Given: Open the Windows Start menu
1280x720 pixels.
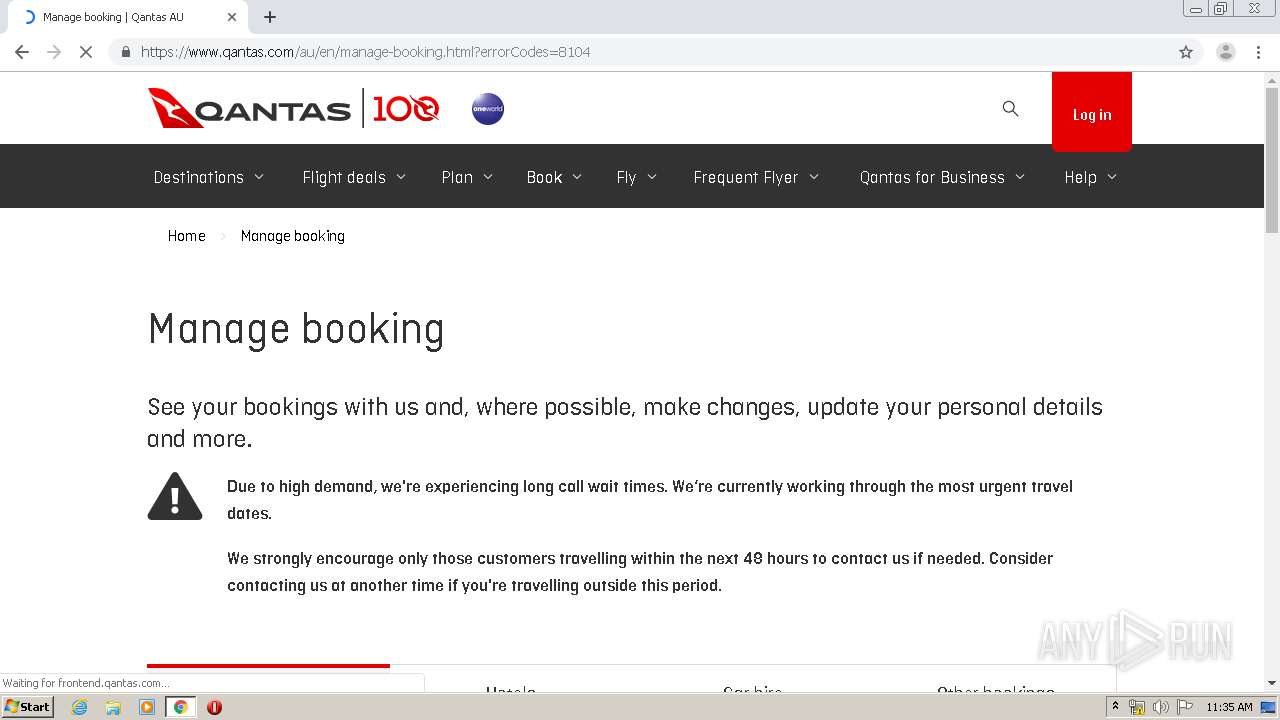Looking at the screenshot, I should (x=27, y=707).
